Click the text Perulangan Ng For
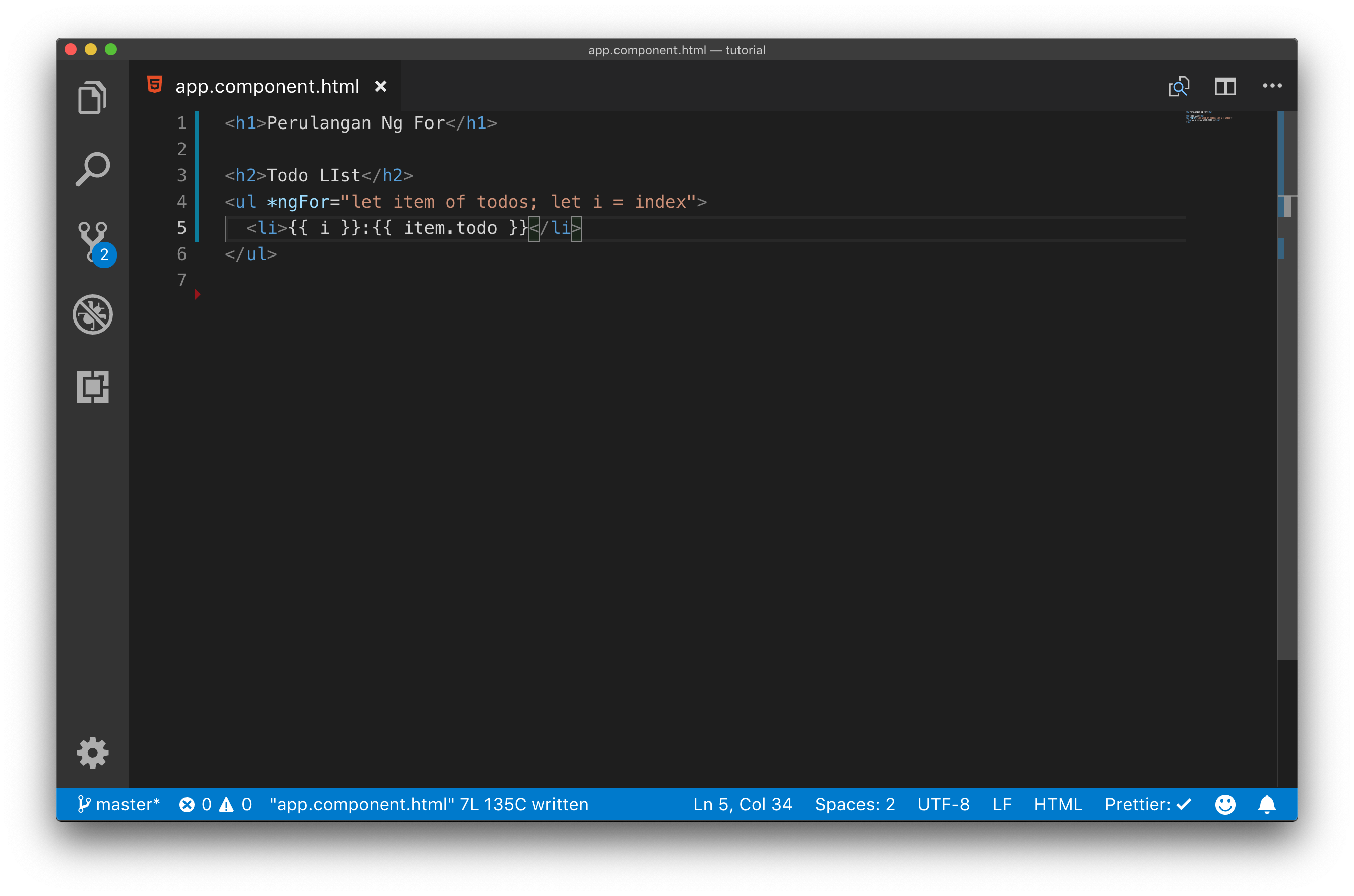Screen dimensions: 1354x896 tap(356, 123)
